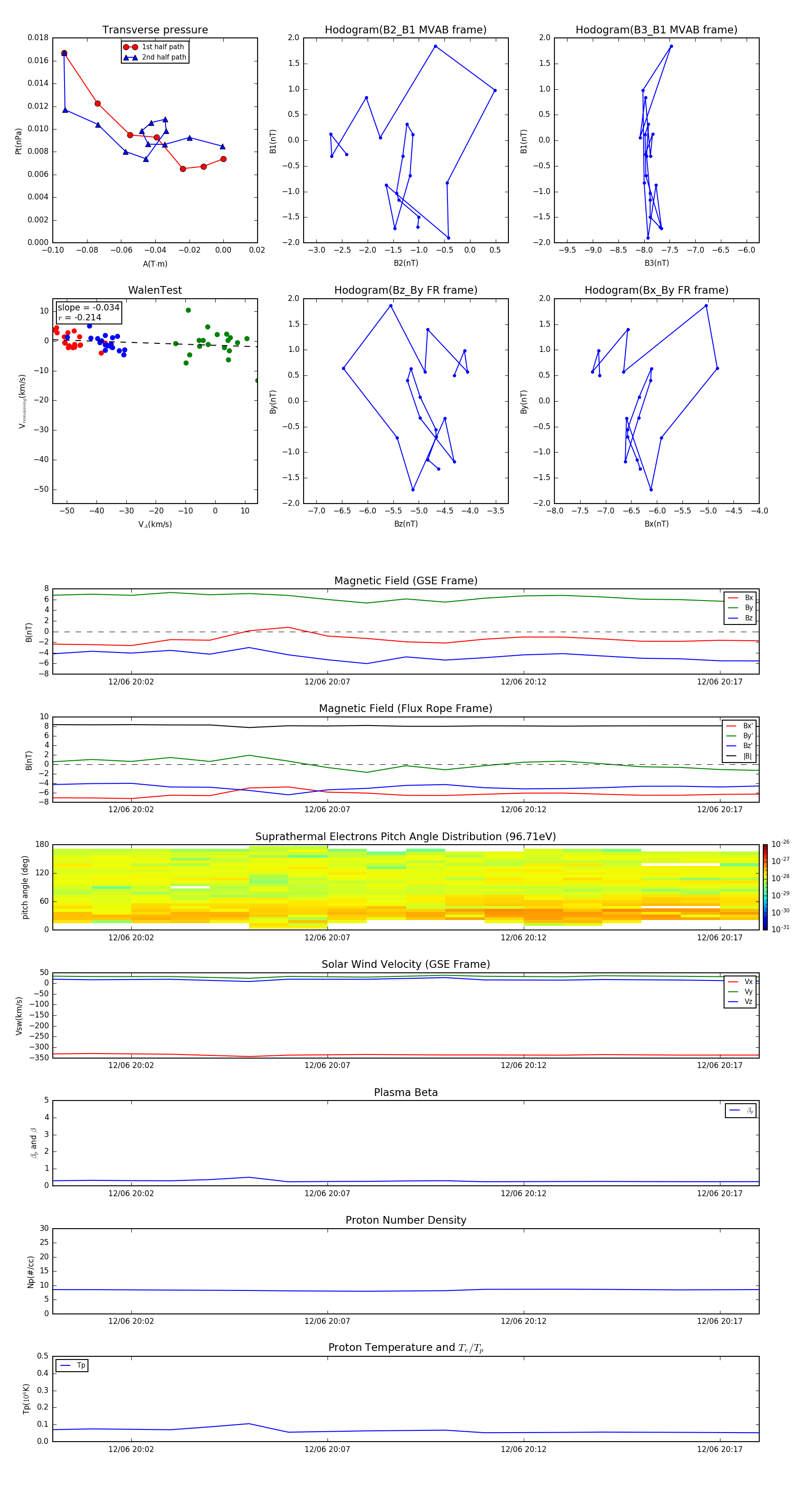Click the 12/06 20:12 tick under Solar Wind Velocity
Viewport: 812px width, 1489px height.
click(x=524, y=1065)
